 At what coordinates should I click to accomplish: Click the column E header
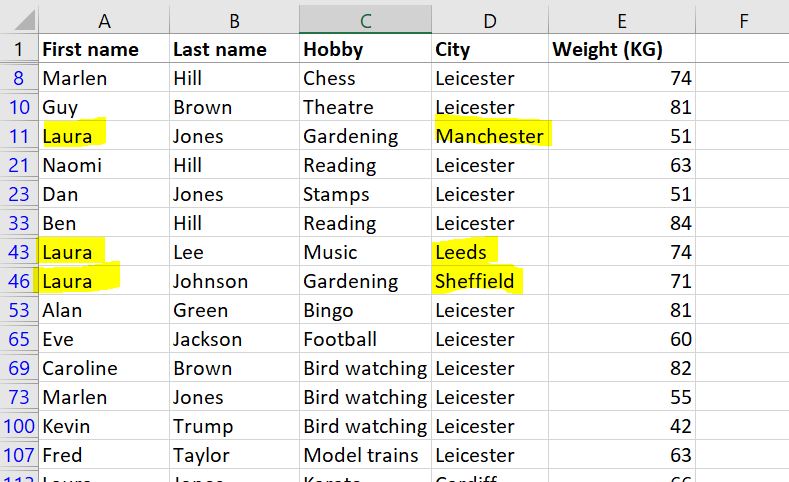622,20
